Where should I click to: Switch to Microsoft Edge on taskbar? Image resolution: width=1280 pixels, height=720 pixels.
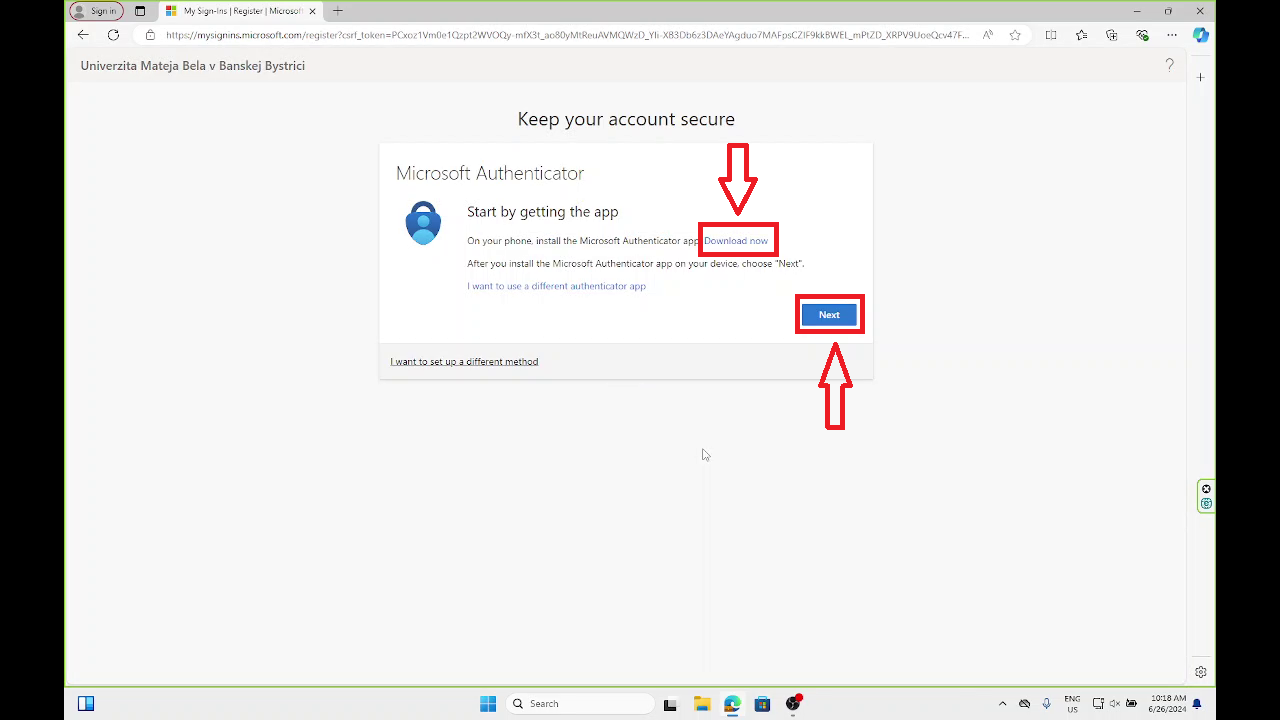point(732,704)
